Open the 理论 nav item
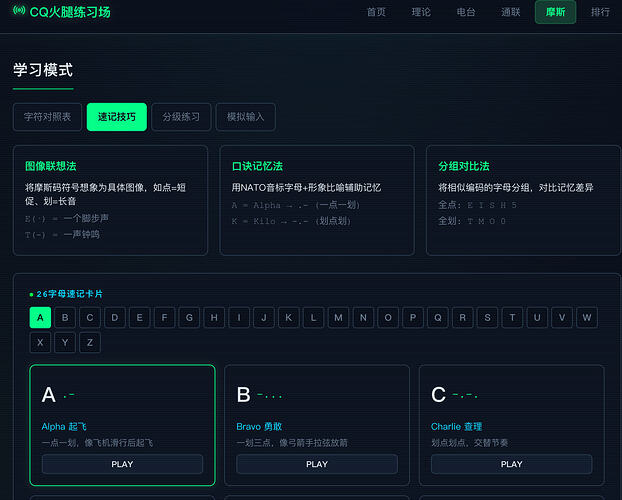 421,12
